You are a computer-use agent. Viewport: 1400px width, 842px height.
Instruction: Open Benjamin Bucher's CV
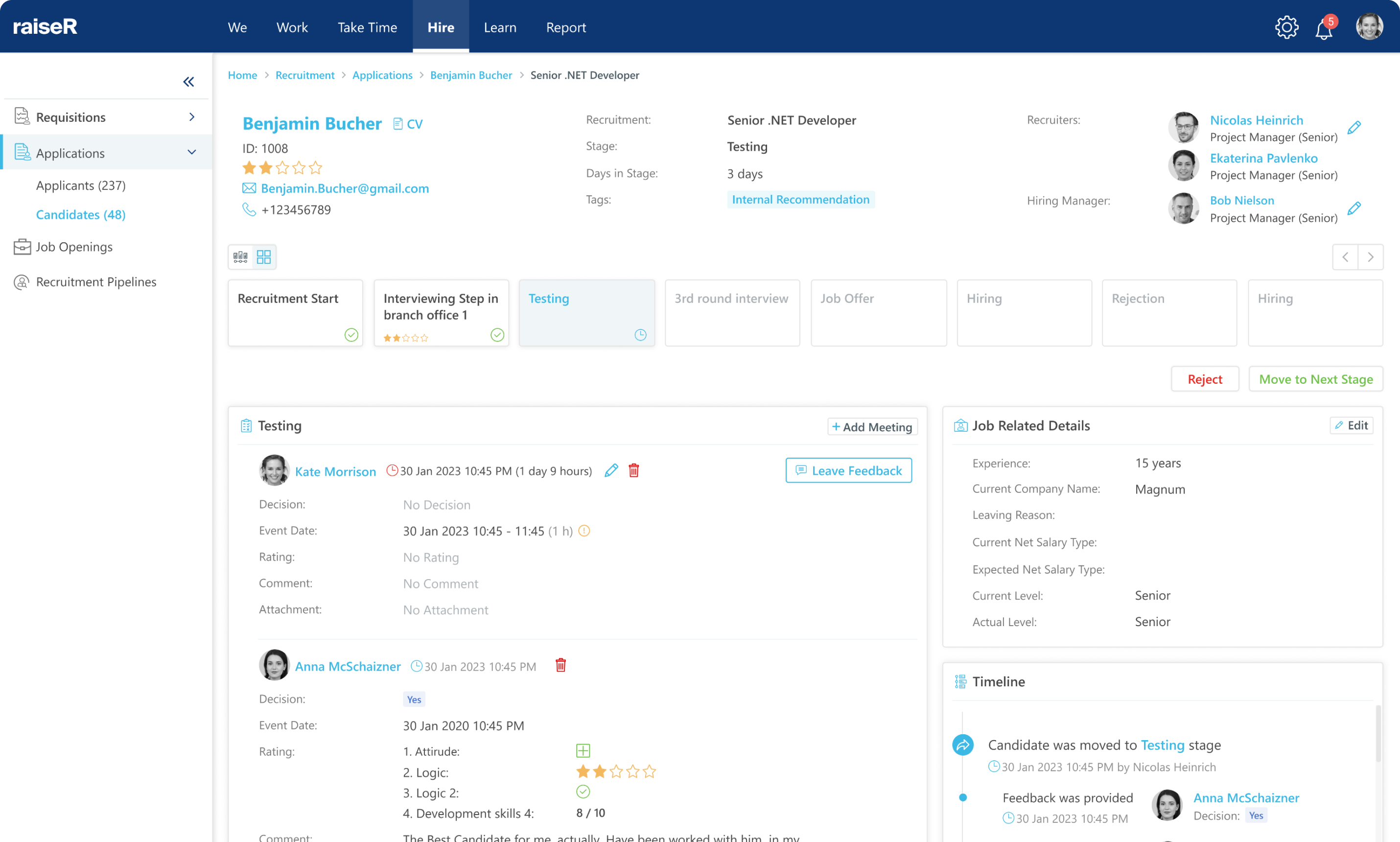(408, 123)
